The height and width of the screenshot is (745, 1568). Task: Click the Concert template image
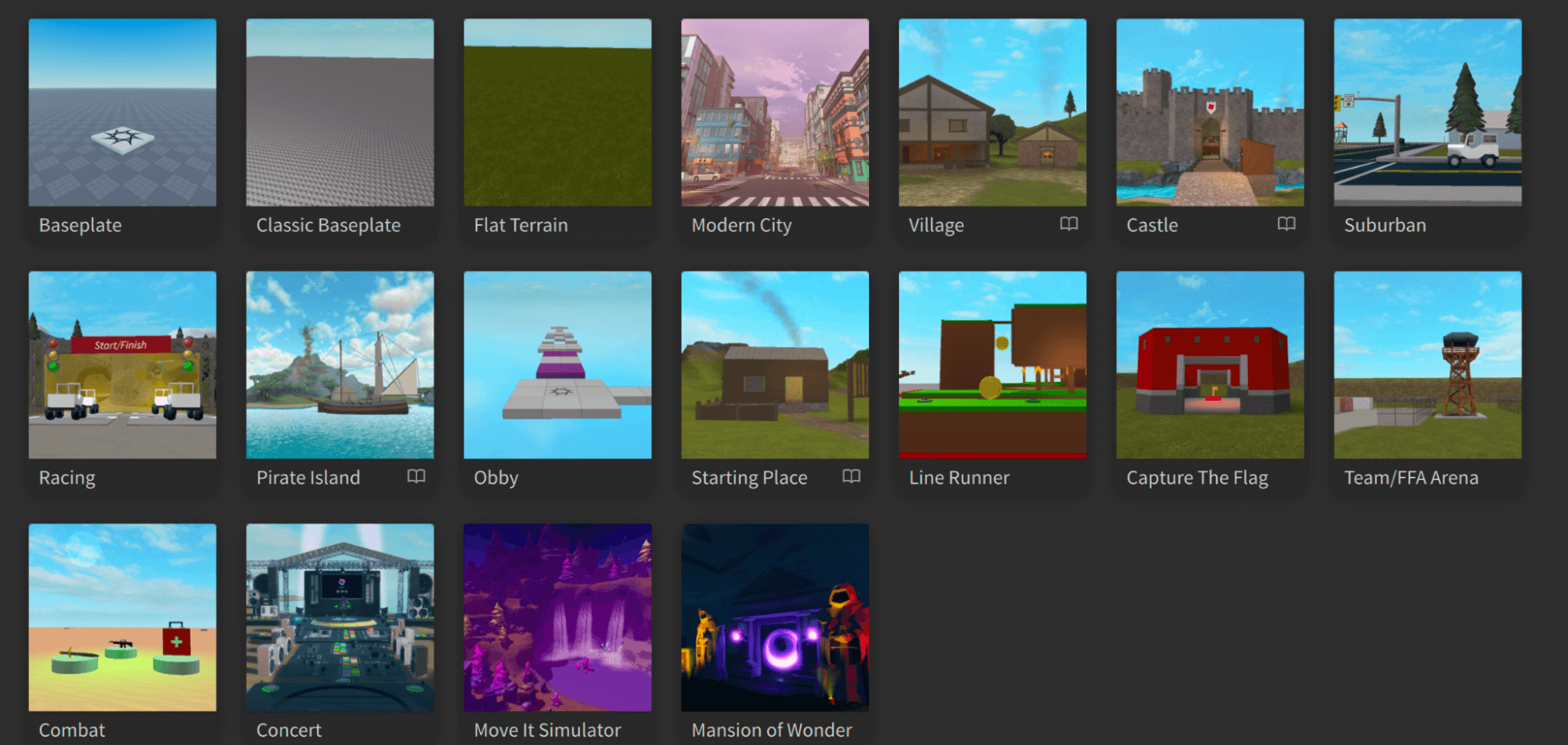coord(339,617)
